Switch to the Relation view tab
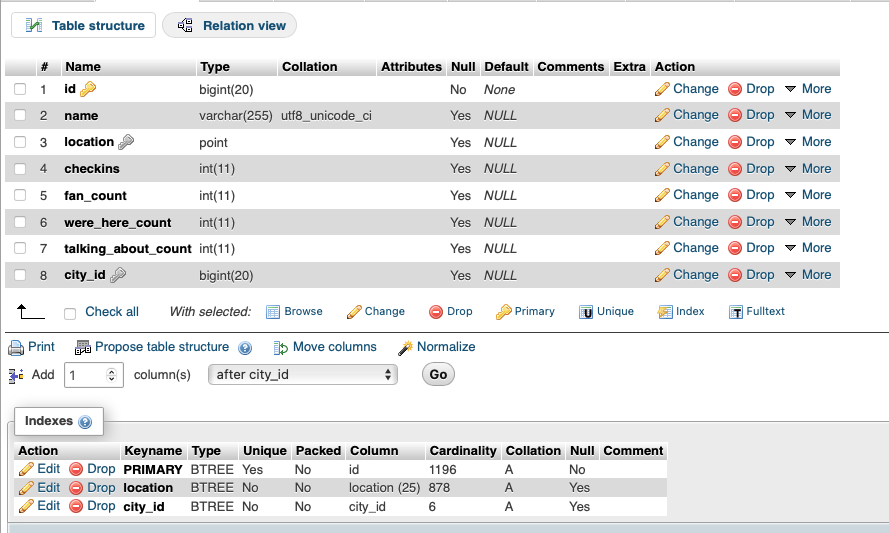 [229, 26]
